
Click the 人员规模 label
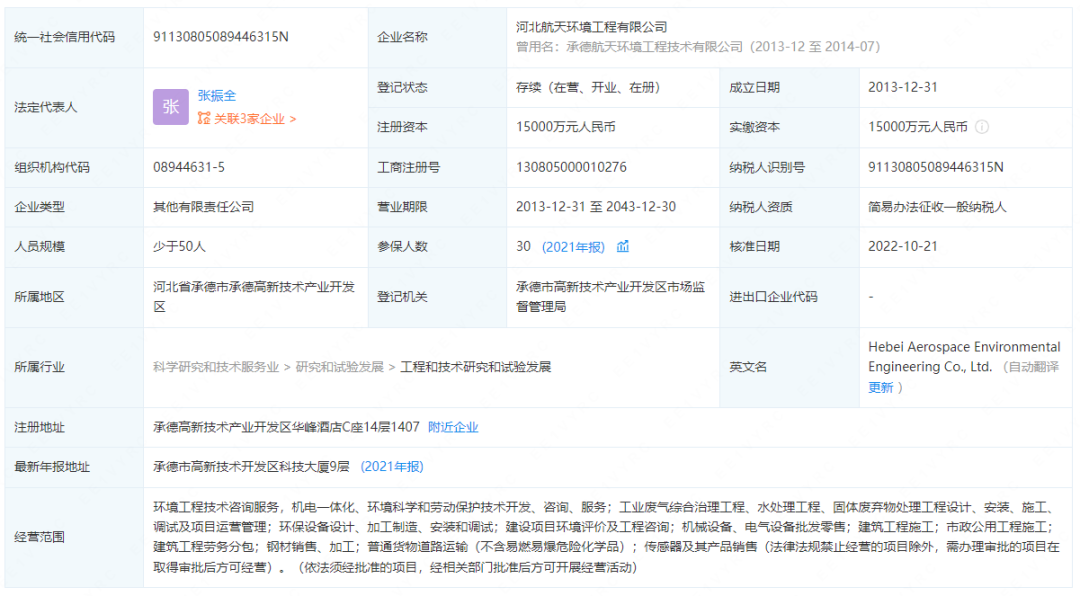point(39,247)
